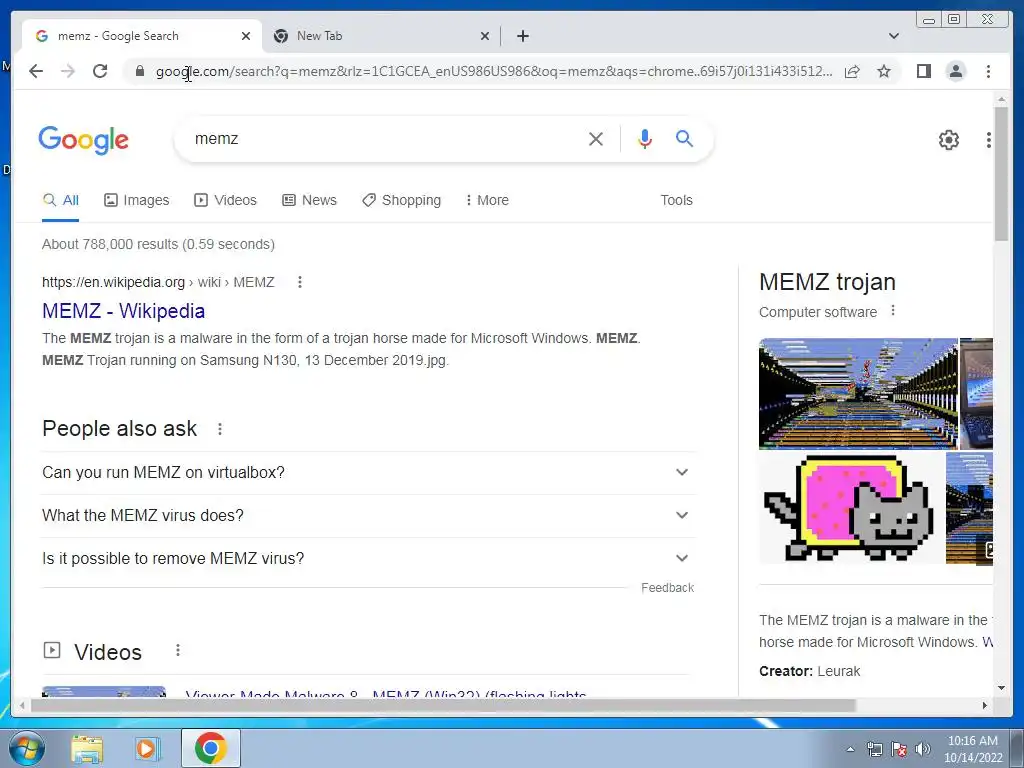This screenshot has width=1024, height=768.
Task: Open Windows Explorer from taskbar
Action: pos(88,748)
